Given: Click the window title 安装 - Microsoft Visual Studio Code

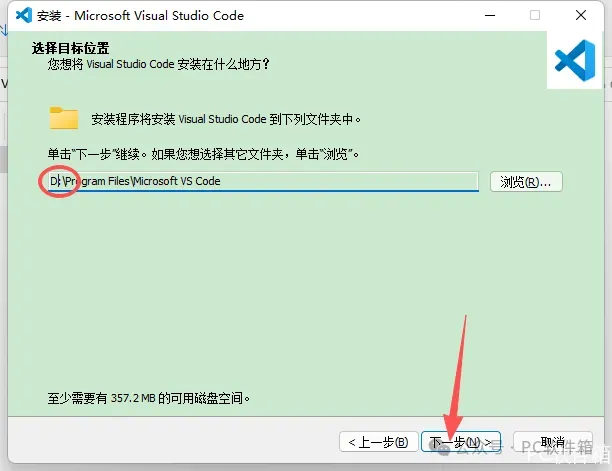Looking at the screenshot, I should click(141, 16).
